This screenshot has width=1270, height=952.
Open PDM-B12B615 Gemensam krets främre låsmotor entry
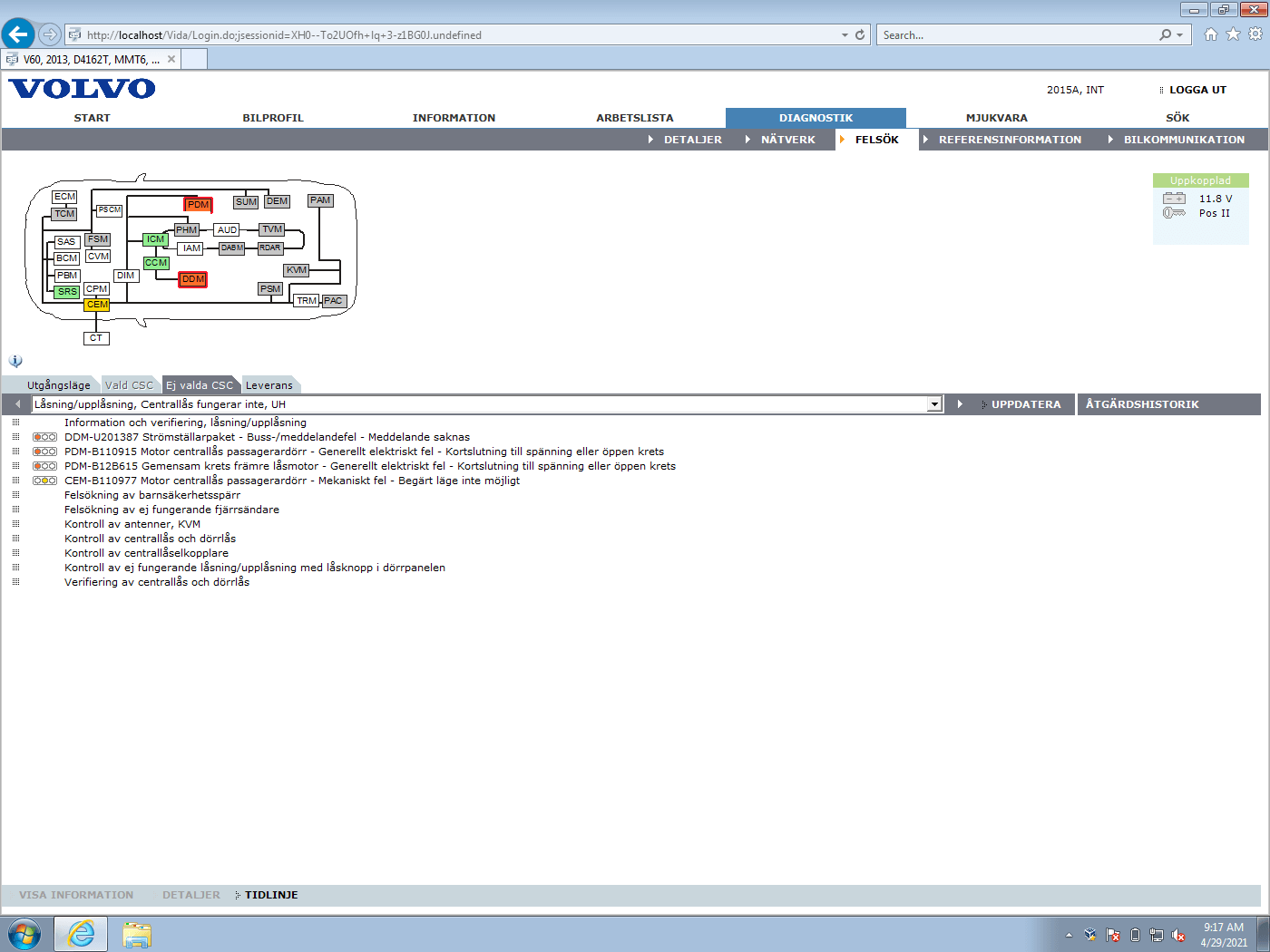point(370,466)
